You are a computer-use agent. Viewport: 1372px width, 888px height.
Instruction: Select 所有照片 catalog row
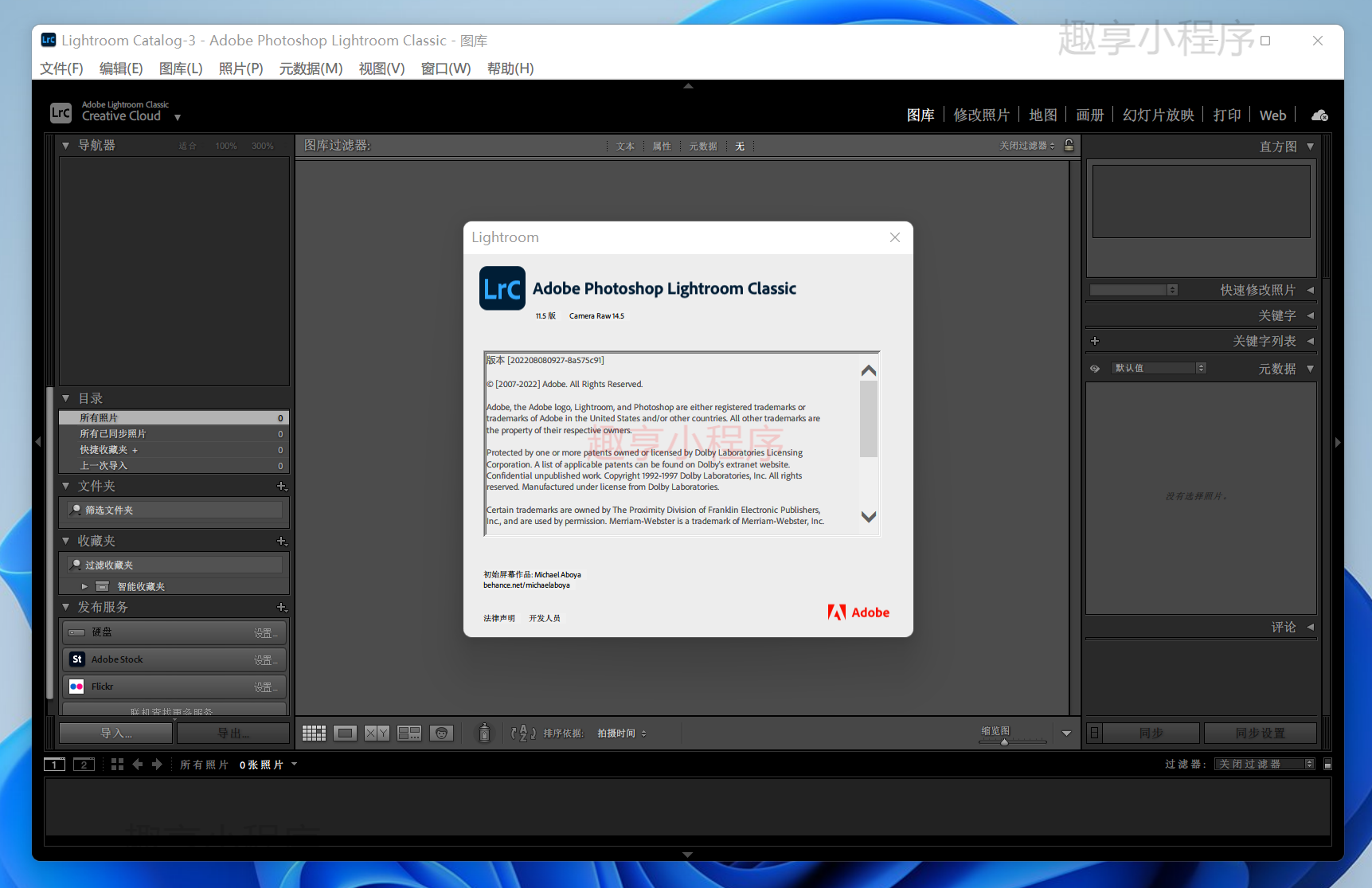tap(174, 418)
